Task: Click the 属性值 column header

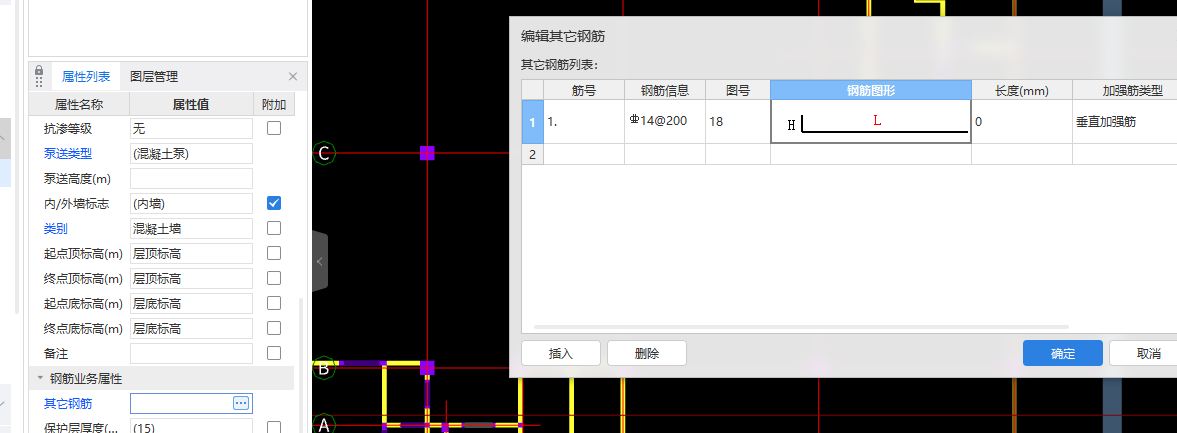Action: [x=191, y=104]
